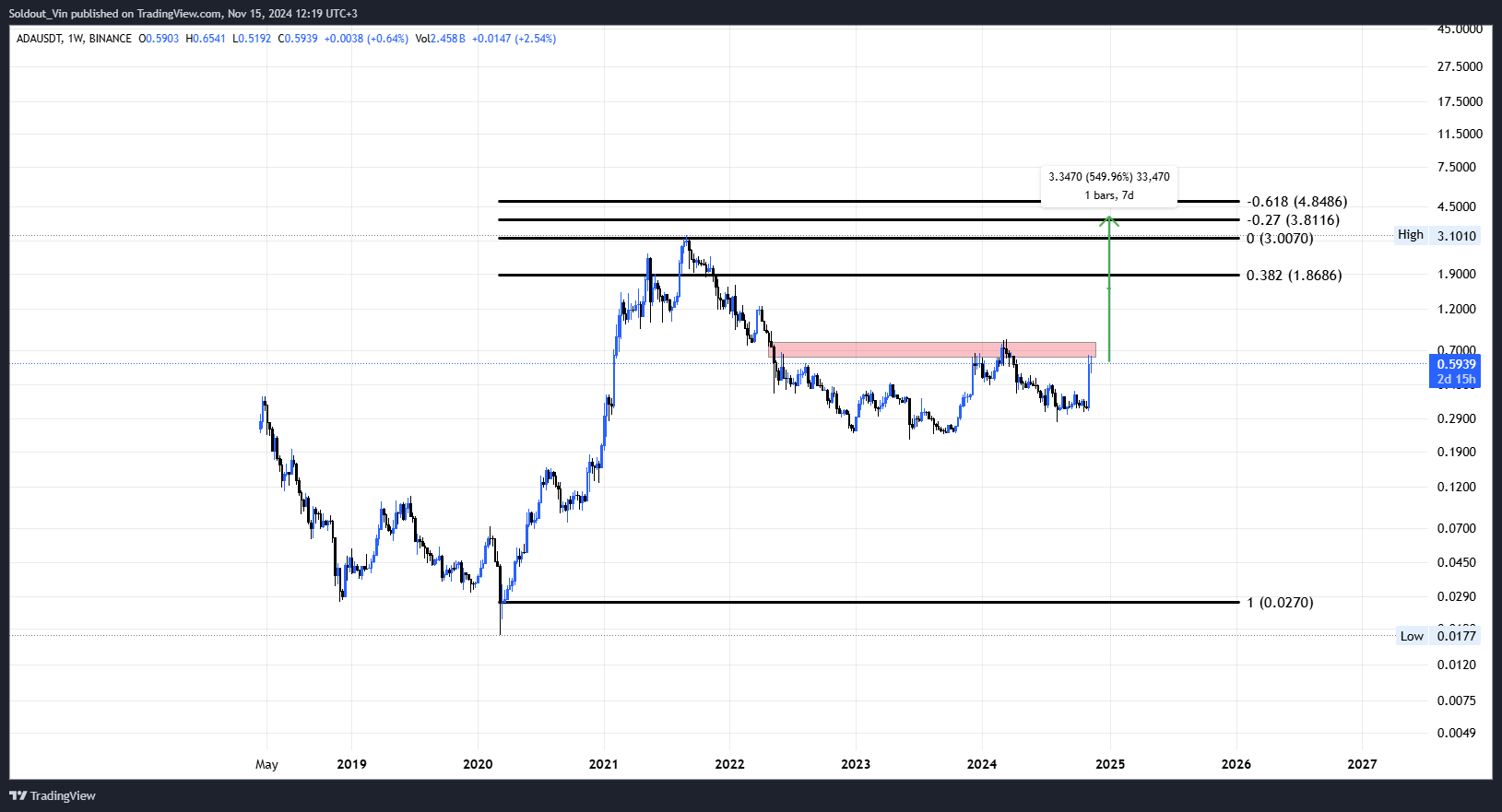Click the 1.2000 price axis label
1502x812 pixels.
(x=1457, y=309)
